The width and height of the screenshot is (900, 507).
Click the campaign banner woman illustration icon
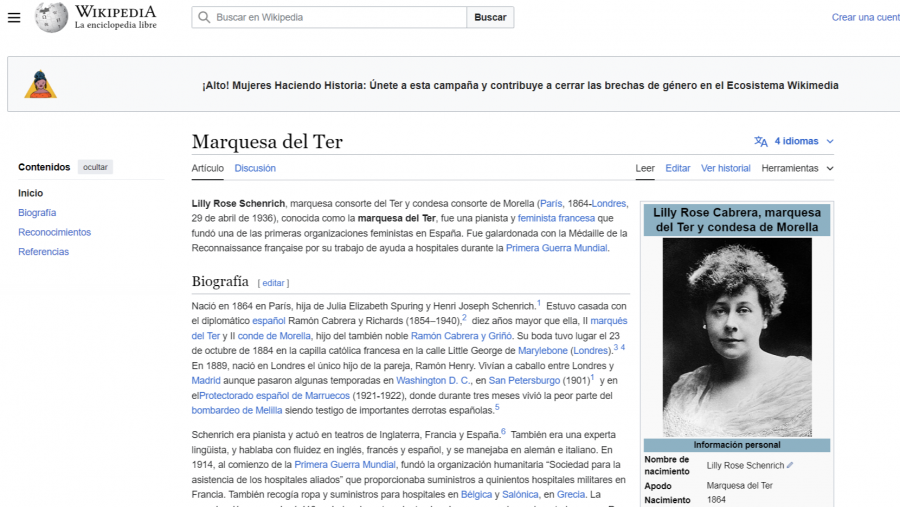(40, 84)
